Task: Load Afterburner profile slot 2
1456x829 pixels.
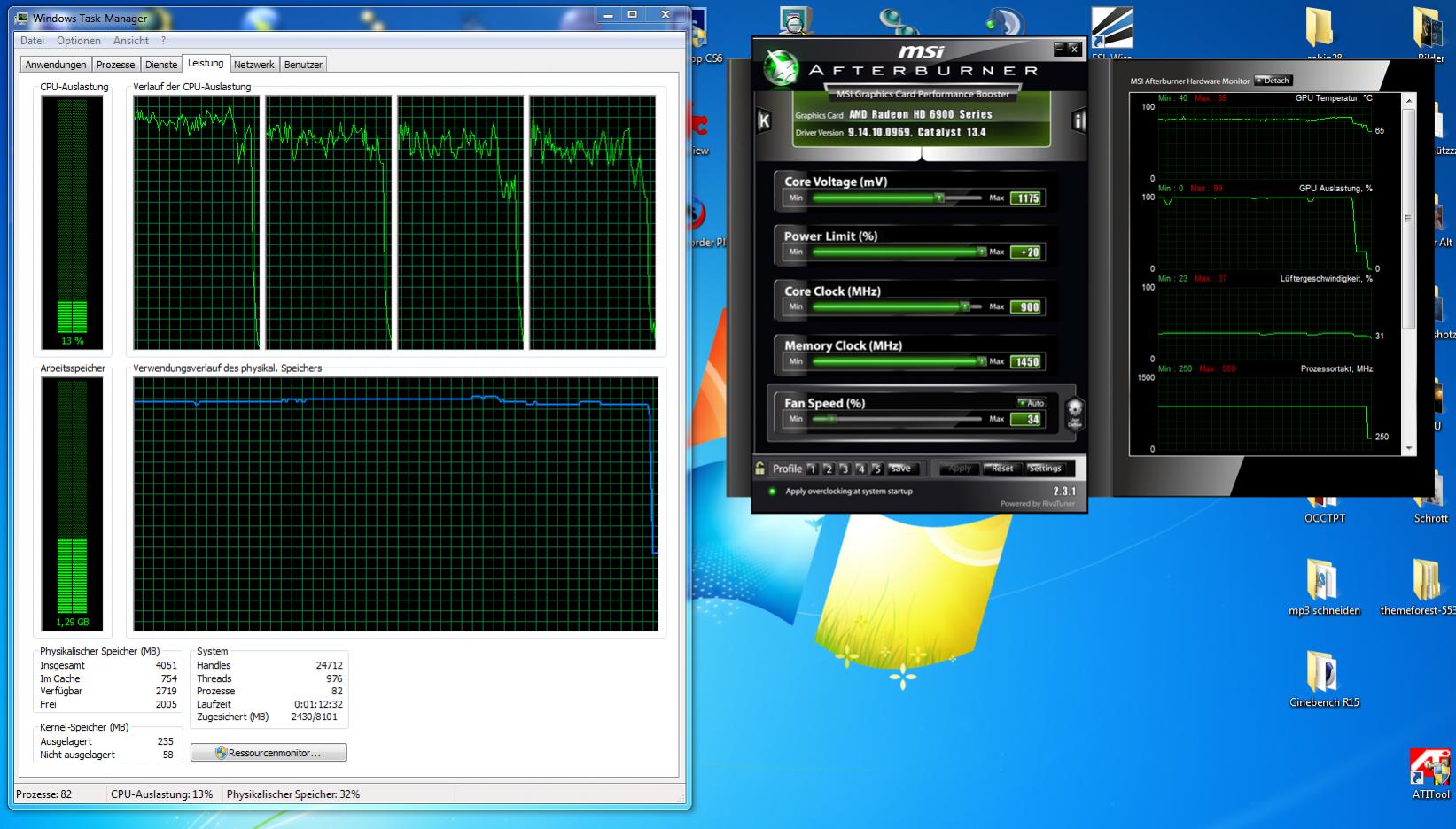Action: pyautogui.click(x=828, y=469)
